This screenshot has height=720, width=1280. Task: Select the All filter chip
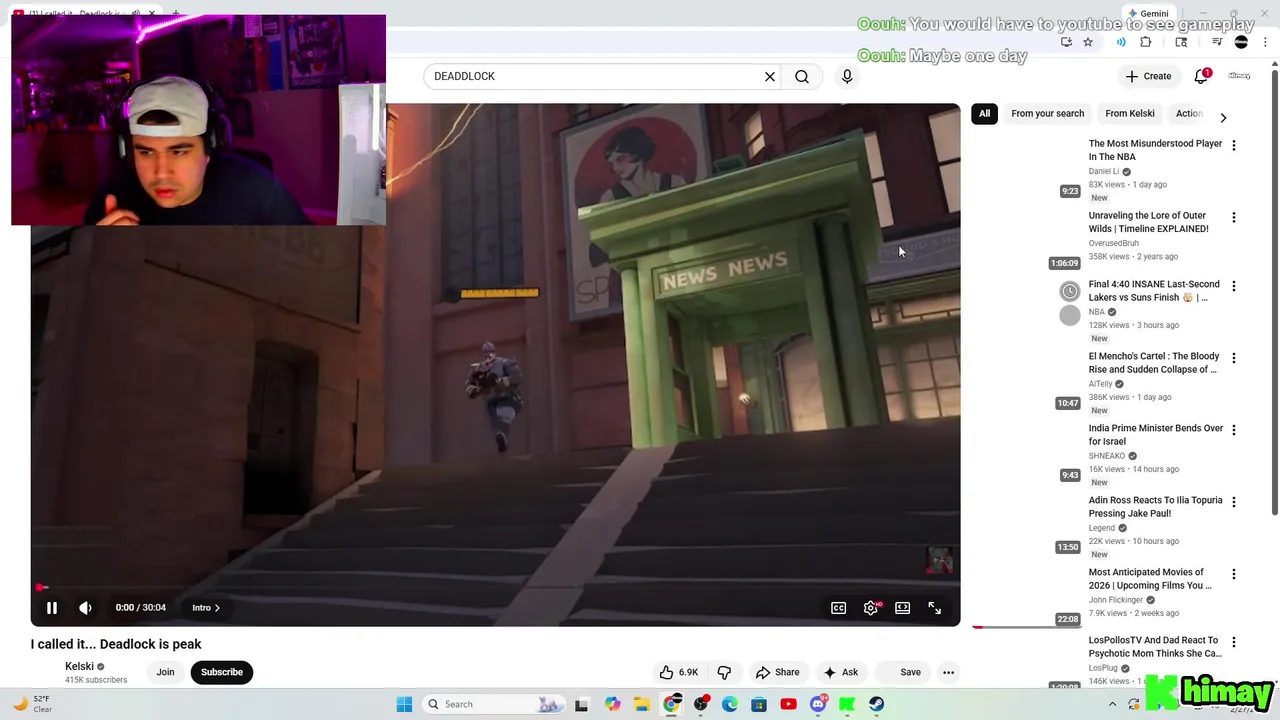tap(984, 113)
